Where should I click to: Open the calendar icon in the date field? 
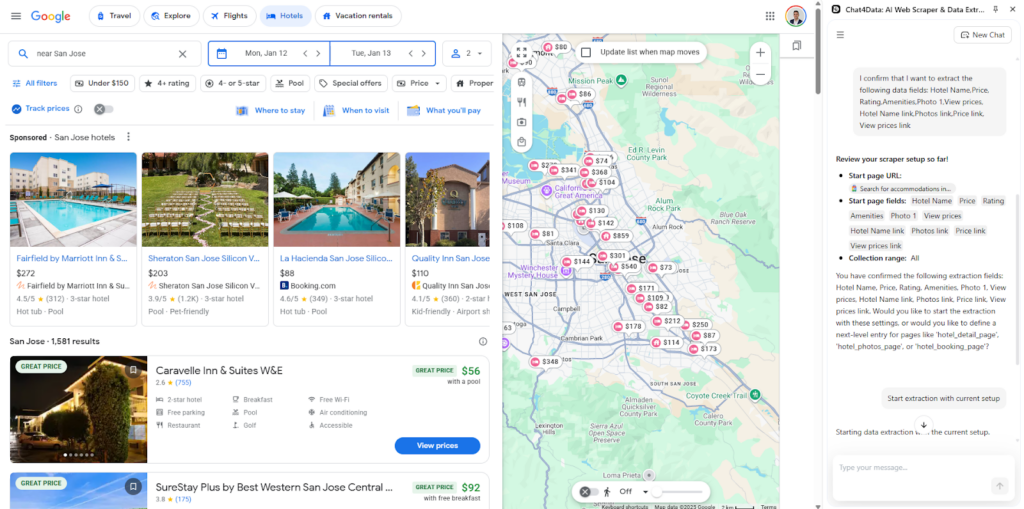221,54
